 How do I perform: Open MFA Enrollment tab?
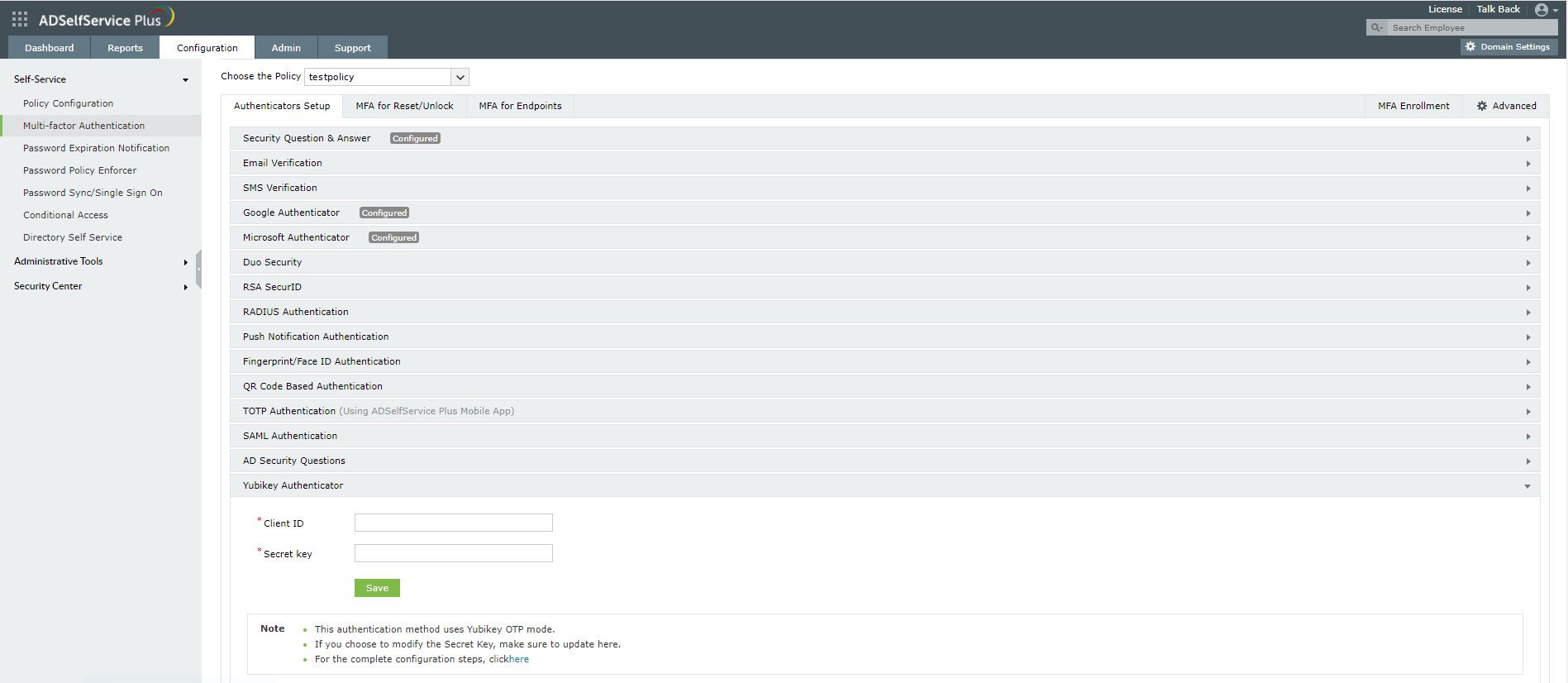(x=1413, y=106)
